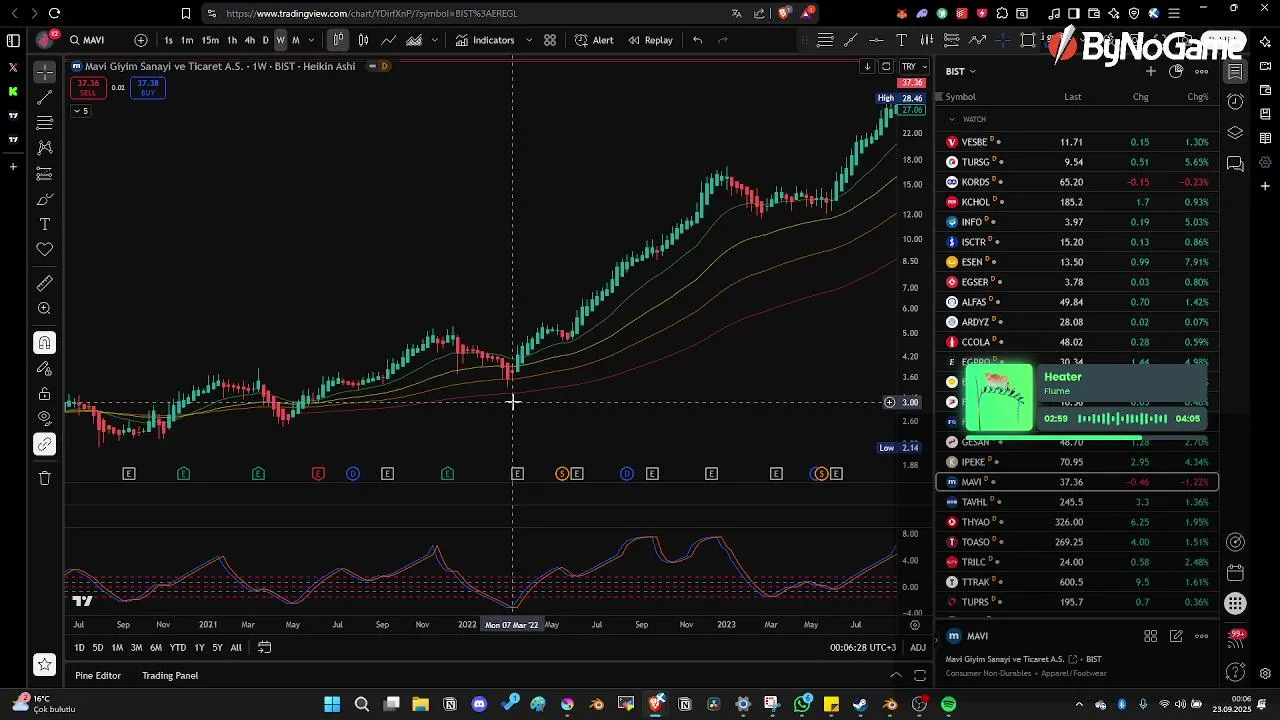Screen dimensions: 1280x720
Task: Select the W weekly interval
Action: pos(280,40)
